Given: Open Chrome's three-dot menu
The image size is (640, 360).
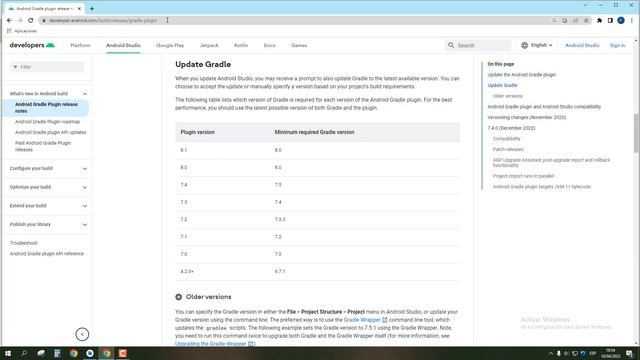Looking at the screenshot, I should point(632,20).
